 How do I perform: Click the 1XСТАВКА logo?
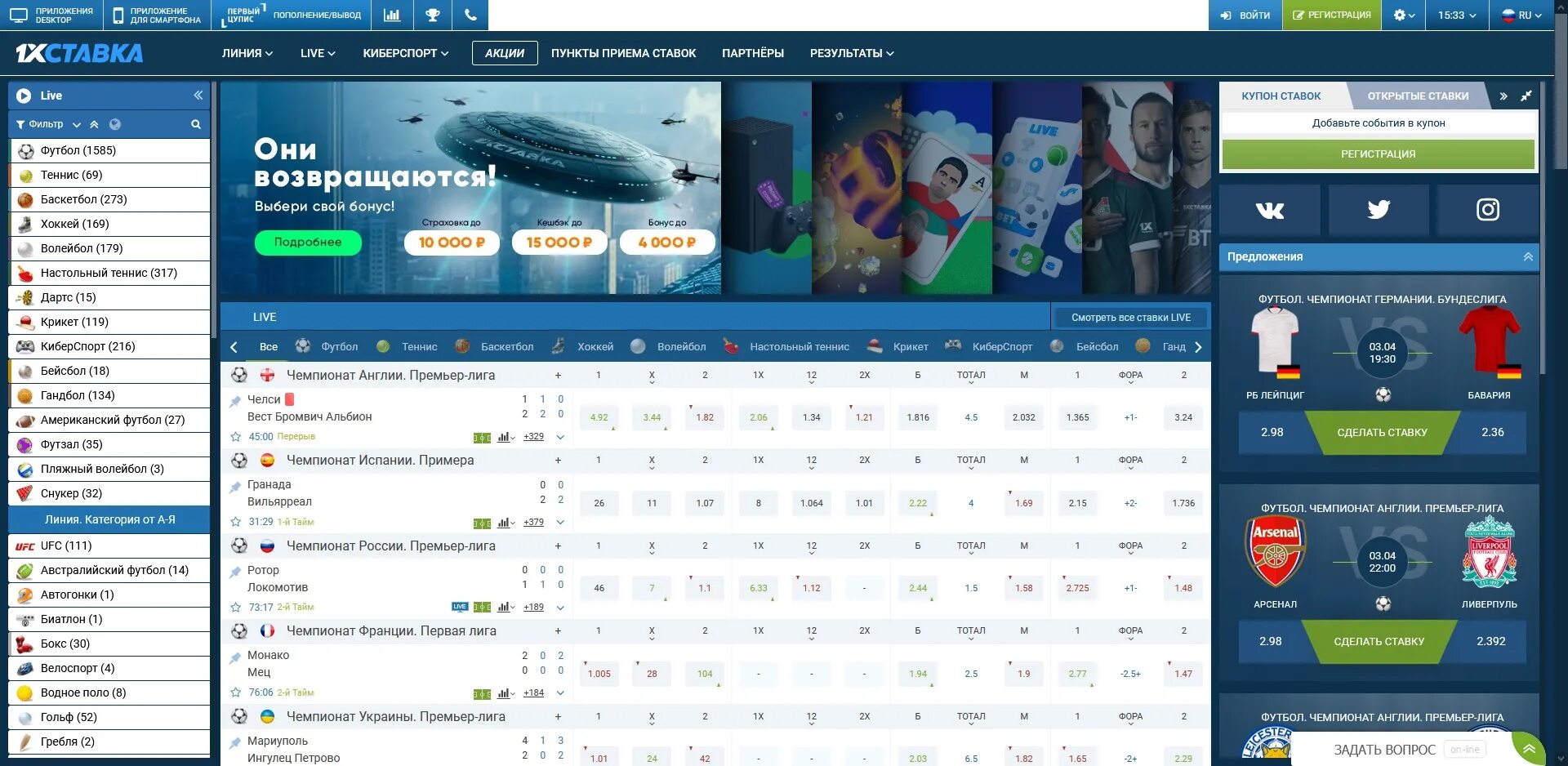tap(79, 53)
